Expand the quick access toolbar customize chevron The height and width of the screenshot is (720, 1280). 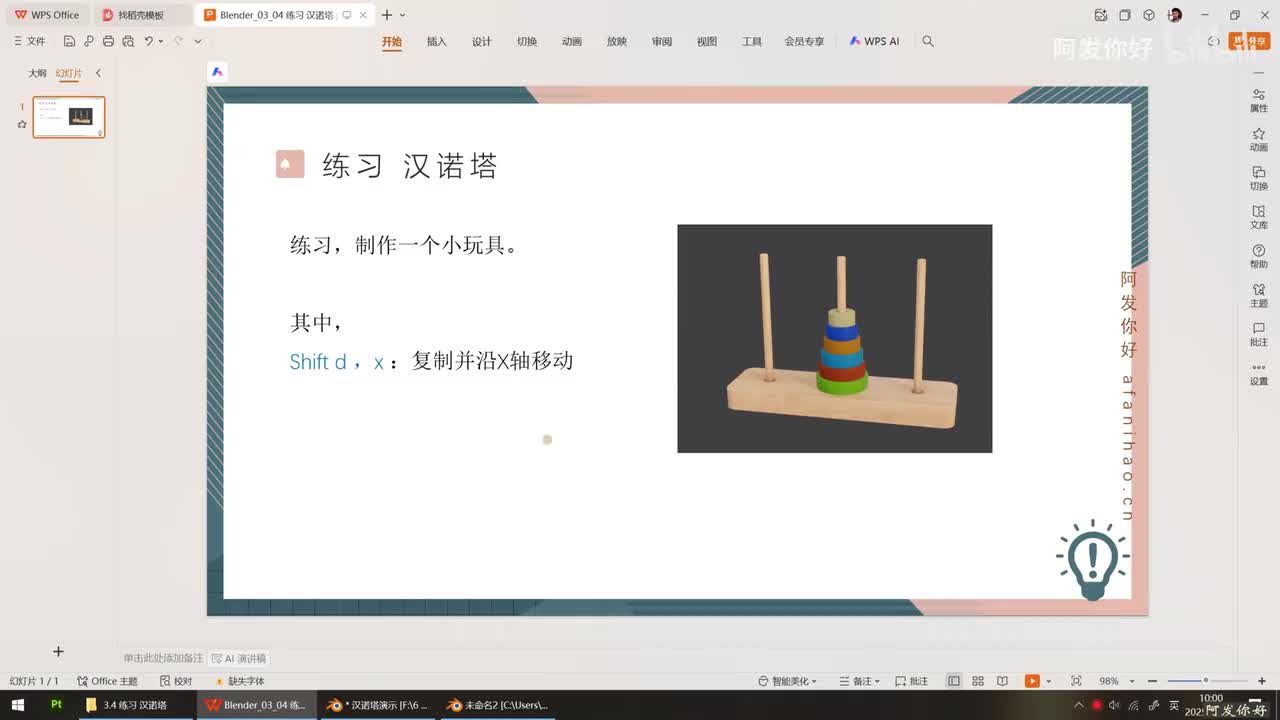click(198, 42)
